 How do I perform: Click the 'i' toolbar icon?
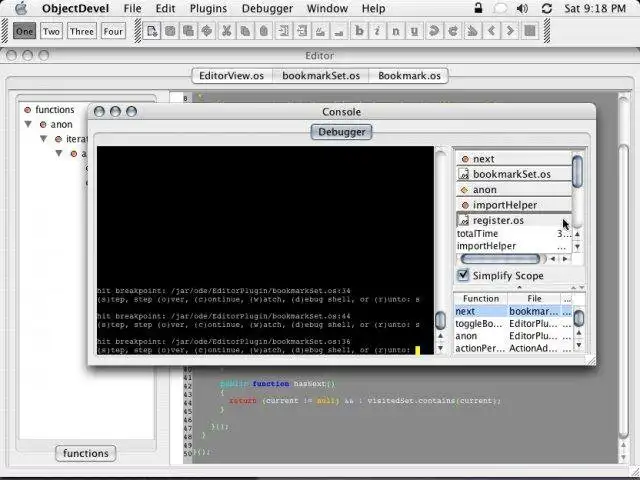point(378,31)
